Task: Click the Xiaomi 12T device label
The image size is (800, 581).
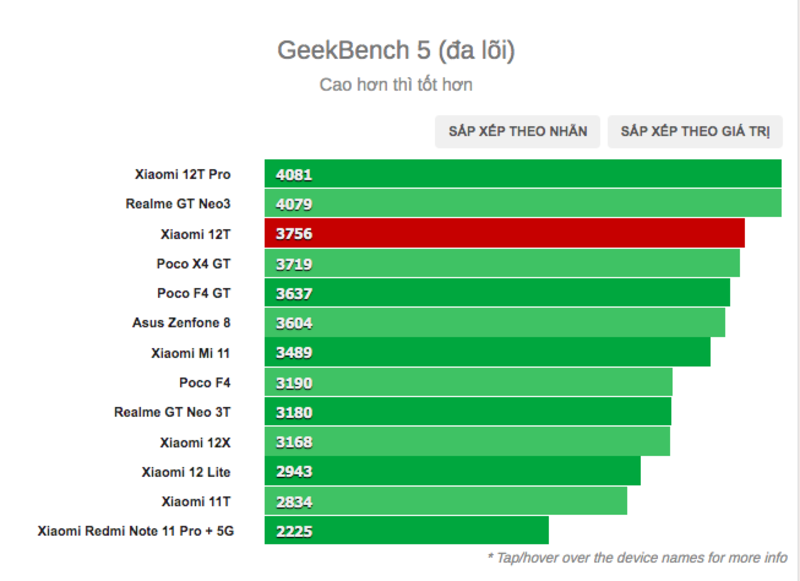Action: (x=195, y=234)
